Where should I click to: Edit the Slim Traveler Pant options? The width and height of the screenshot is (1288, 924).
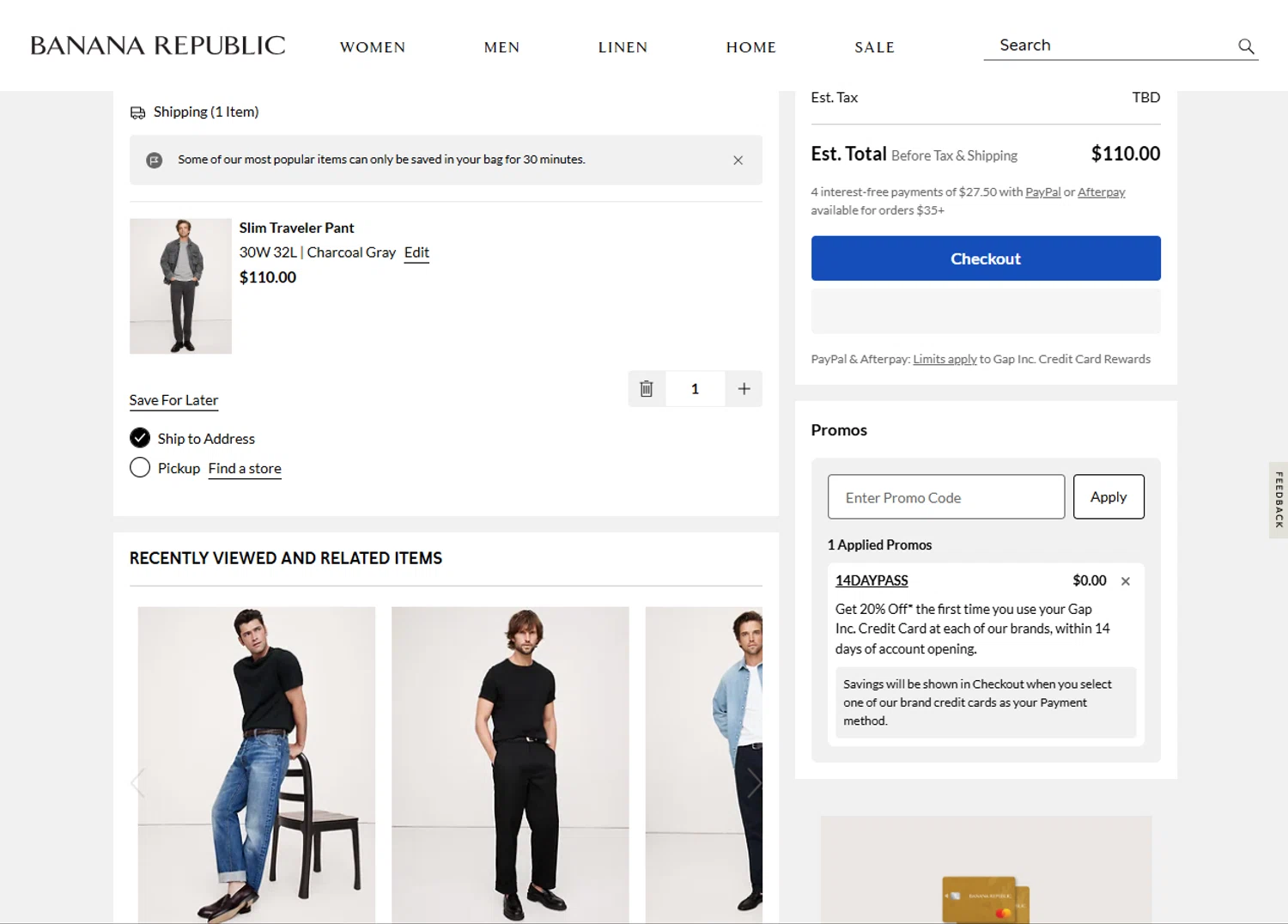point(416,252)
